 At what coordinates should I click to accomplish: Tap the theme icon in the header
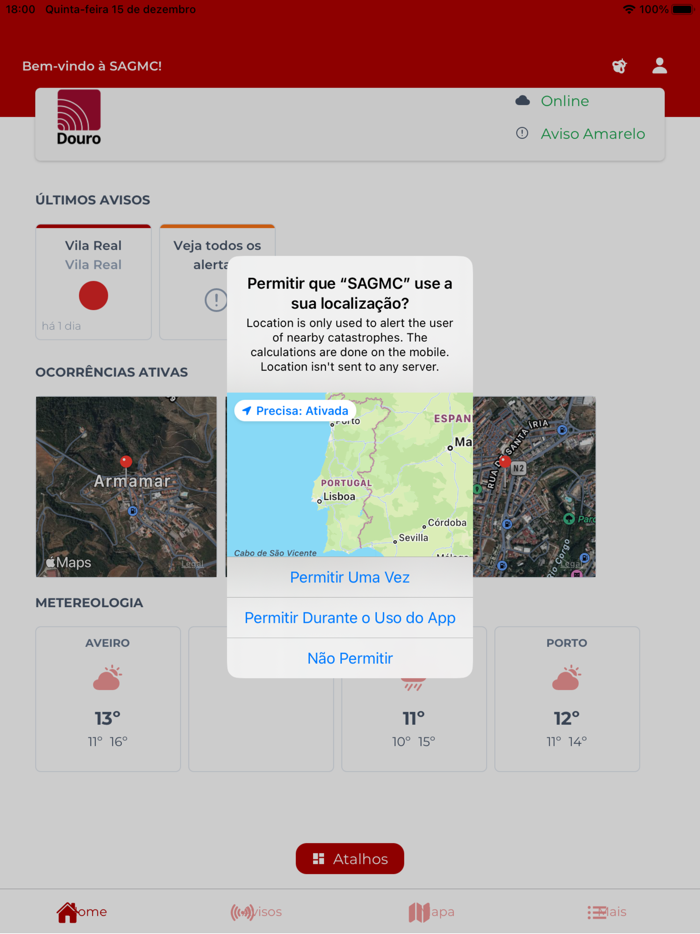tap(620, 66)
